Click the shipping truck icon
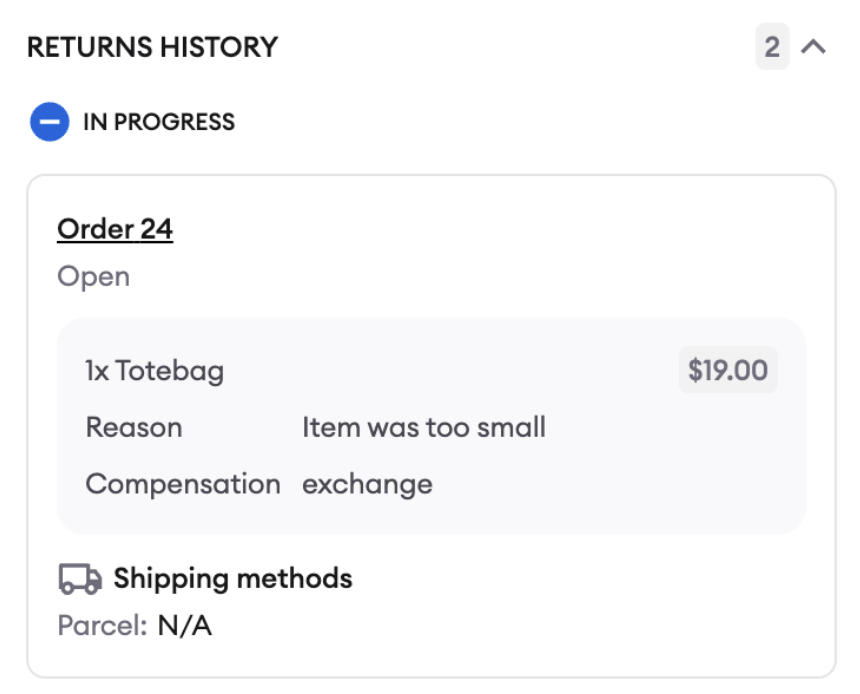Image resolution: width=860 pixels, height=694 pixels. (x=80, y=579)
